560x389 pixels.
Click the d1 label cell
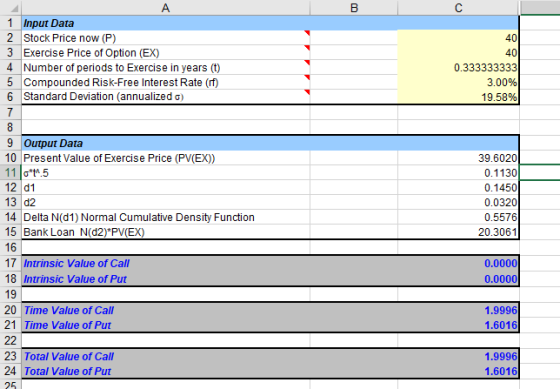pyautogui.click(x=166, y=188)
